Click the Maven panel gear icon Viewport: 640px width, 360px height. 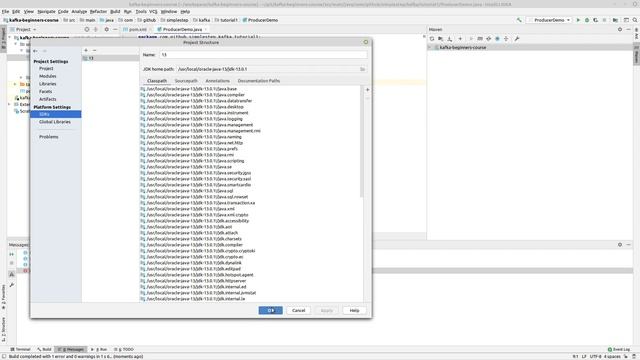620,29
